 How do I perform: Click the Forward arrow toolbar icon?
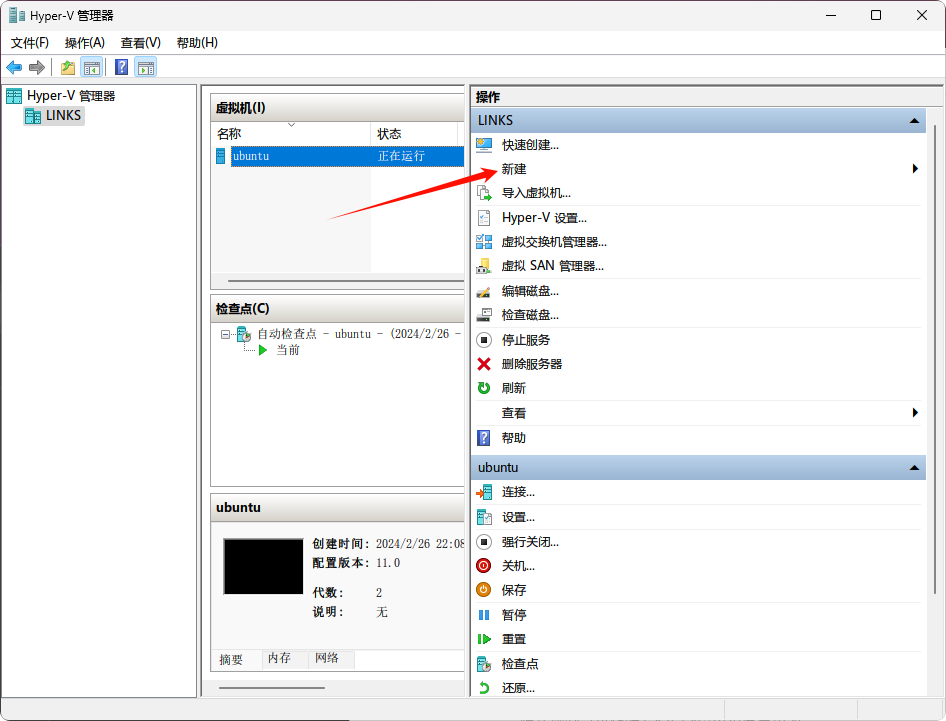pyautogui.click(x=37, y=68)
